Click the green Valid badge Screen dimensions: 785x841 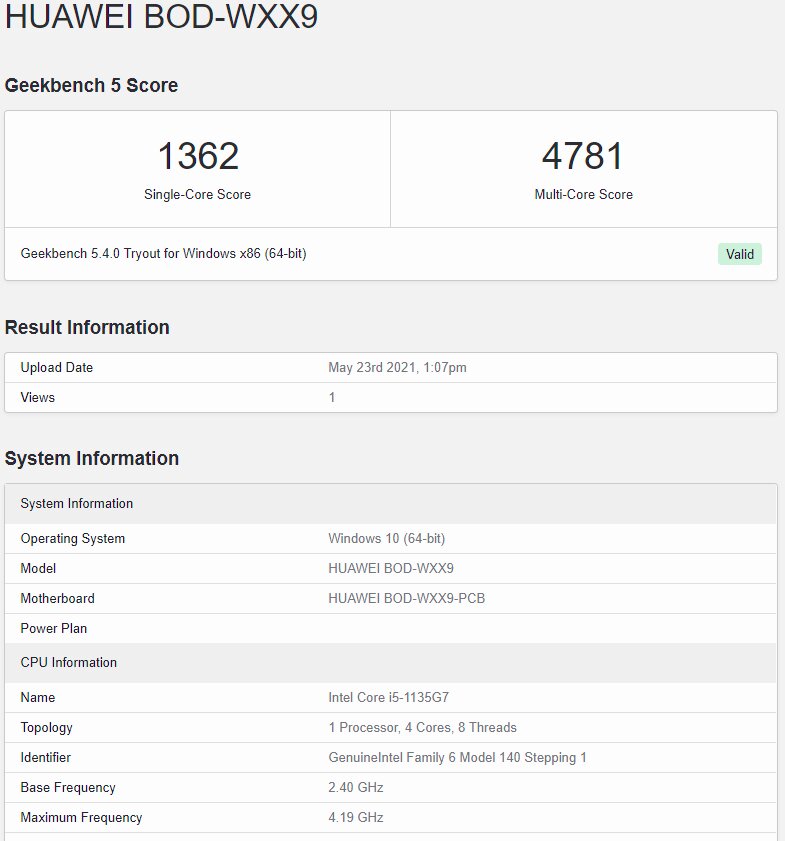[739, 254]
